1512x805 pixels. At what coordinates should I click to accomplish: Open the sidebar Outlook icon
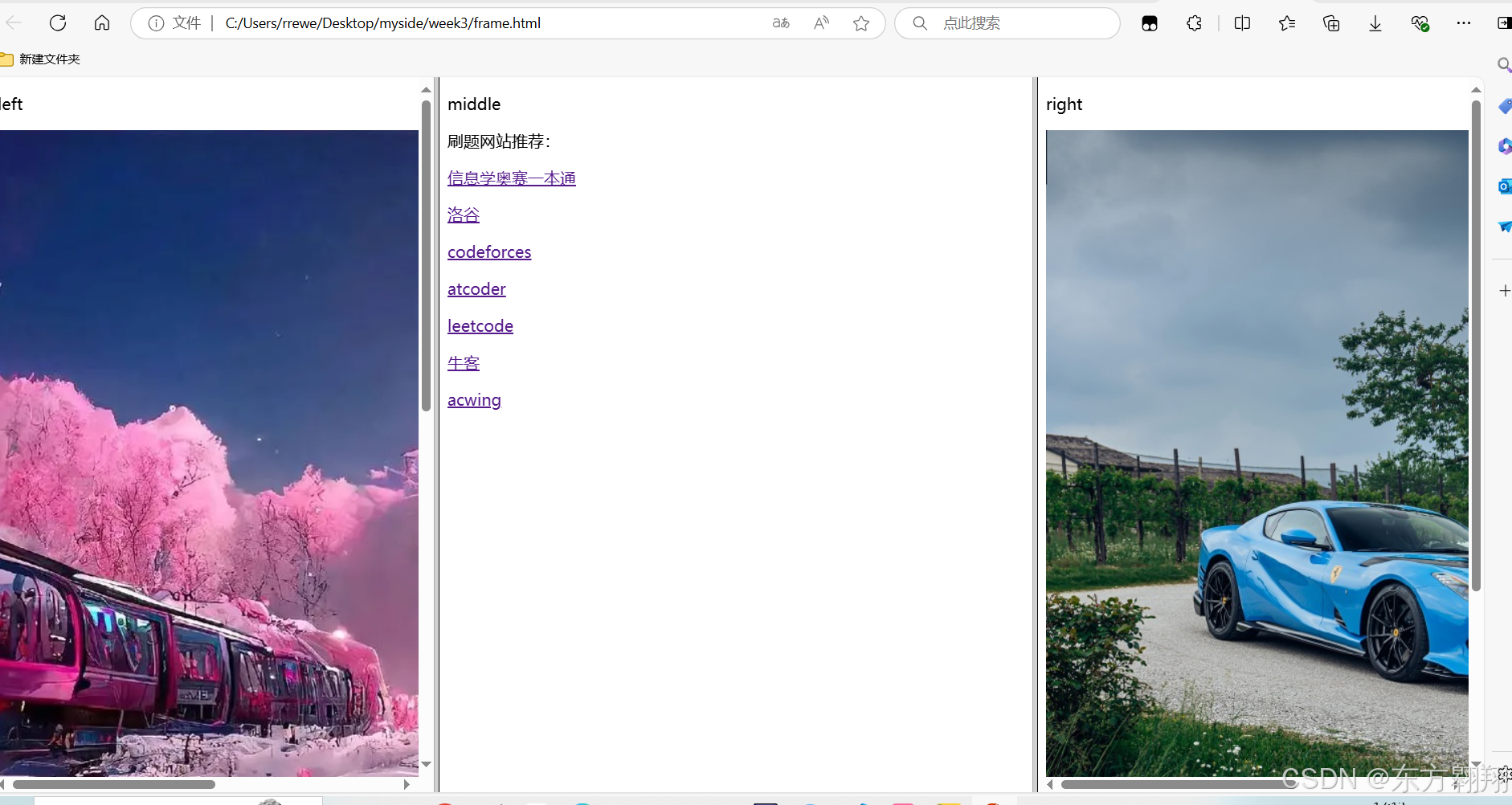coord(1505,186)
